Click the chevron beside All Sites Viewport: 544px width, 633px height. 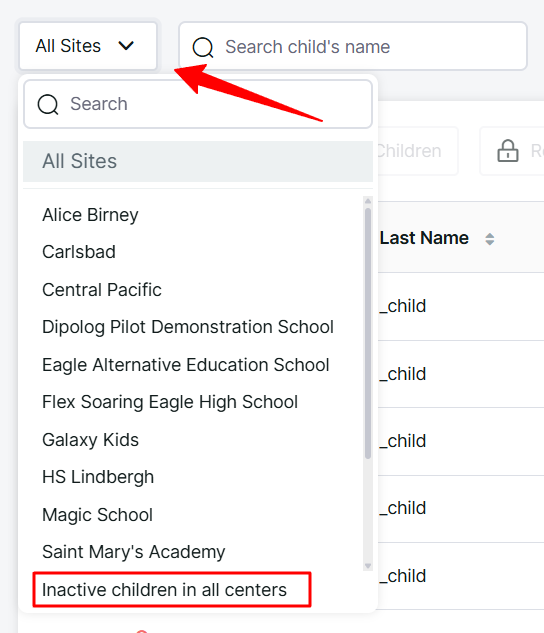(x=126, y=46)
